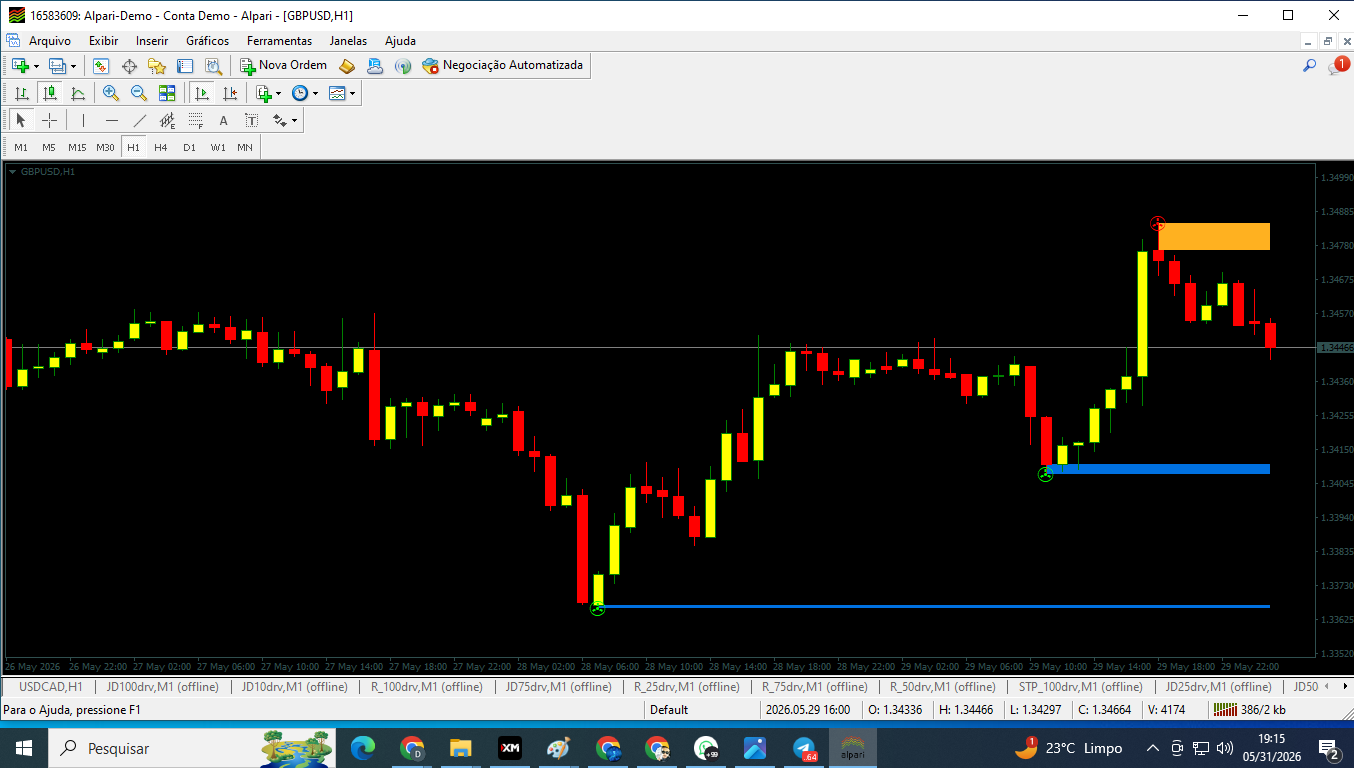Open Telegram from the taskbar
Image resolution: width=1354 pixels, height=768 pixels.
803,748
